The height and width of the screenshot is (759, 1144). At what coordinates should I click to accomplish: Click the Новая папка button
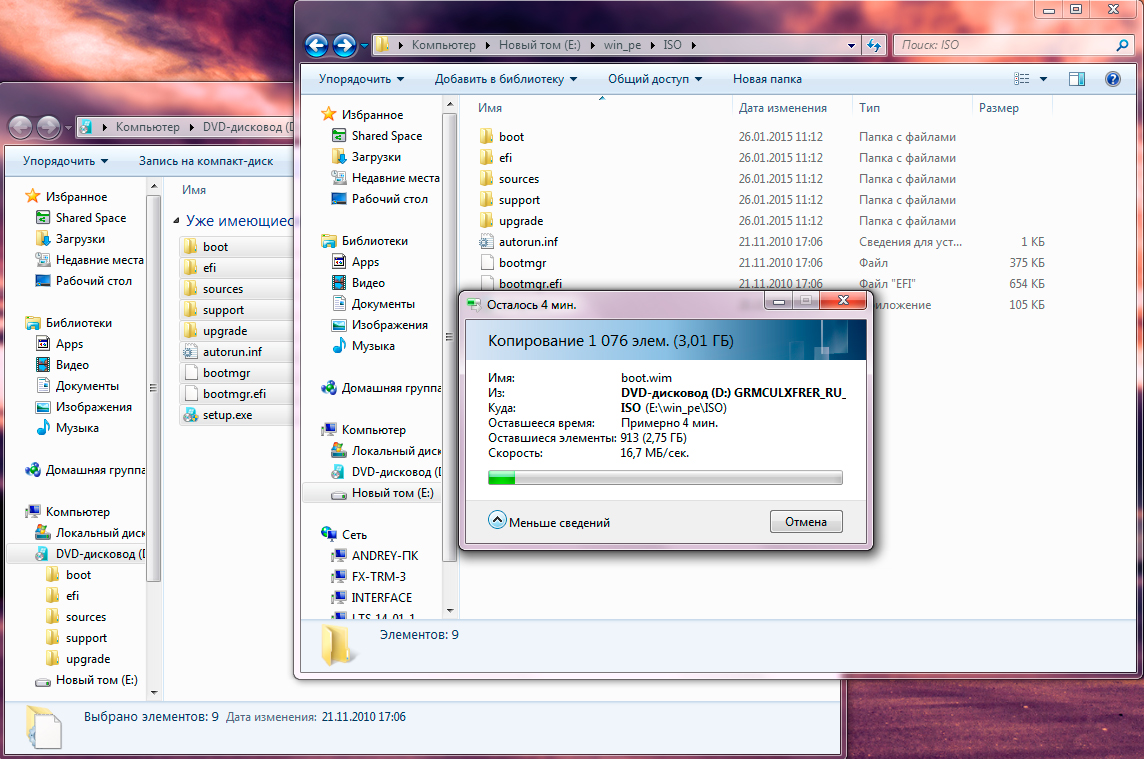(x=767, y=79)
